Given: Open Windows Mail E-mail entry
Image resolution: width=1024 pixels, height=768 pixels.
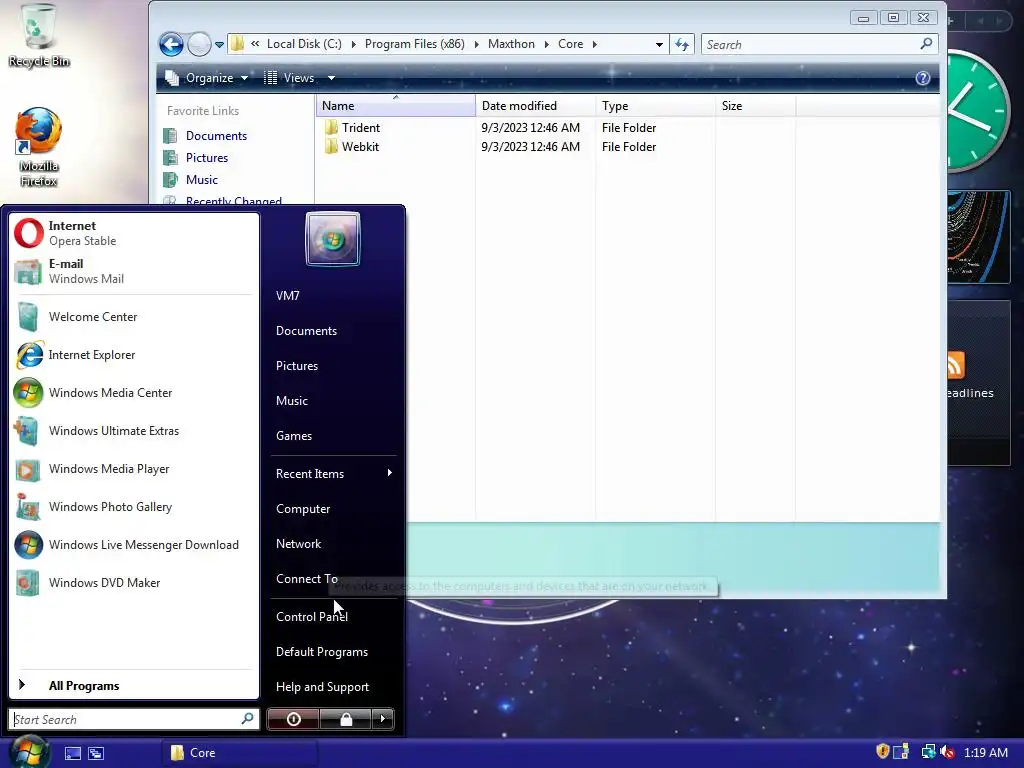Looking at the screenshot, I should [x=134, y=271].
